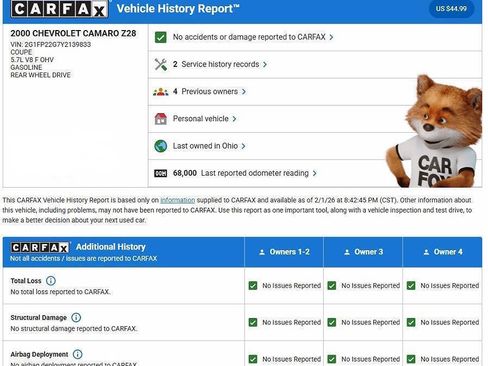Click the globe icon for last owned location

click(x=161, y=146)
